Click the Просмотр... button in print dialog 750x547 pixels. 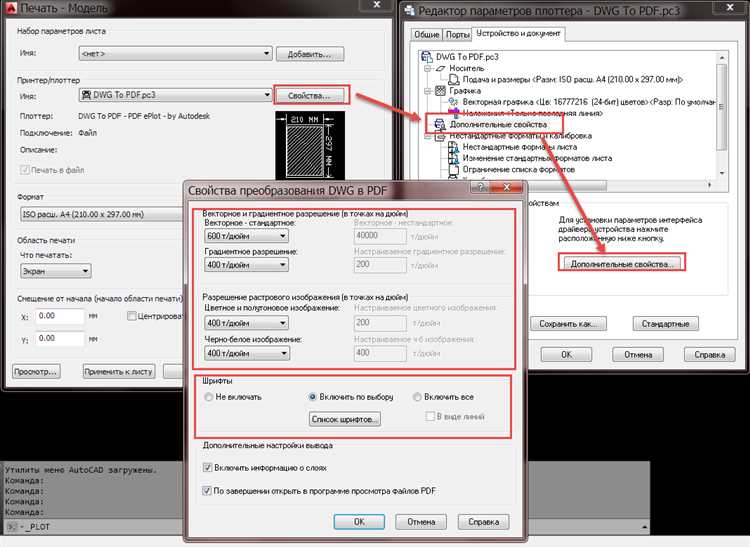pyautogui.click(x=36, y=372)
